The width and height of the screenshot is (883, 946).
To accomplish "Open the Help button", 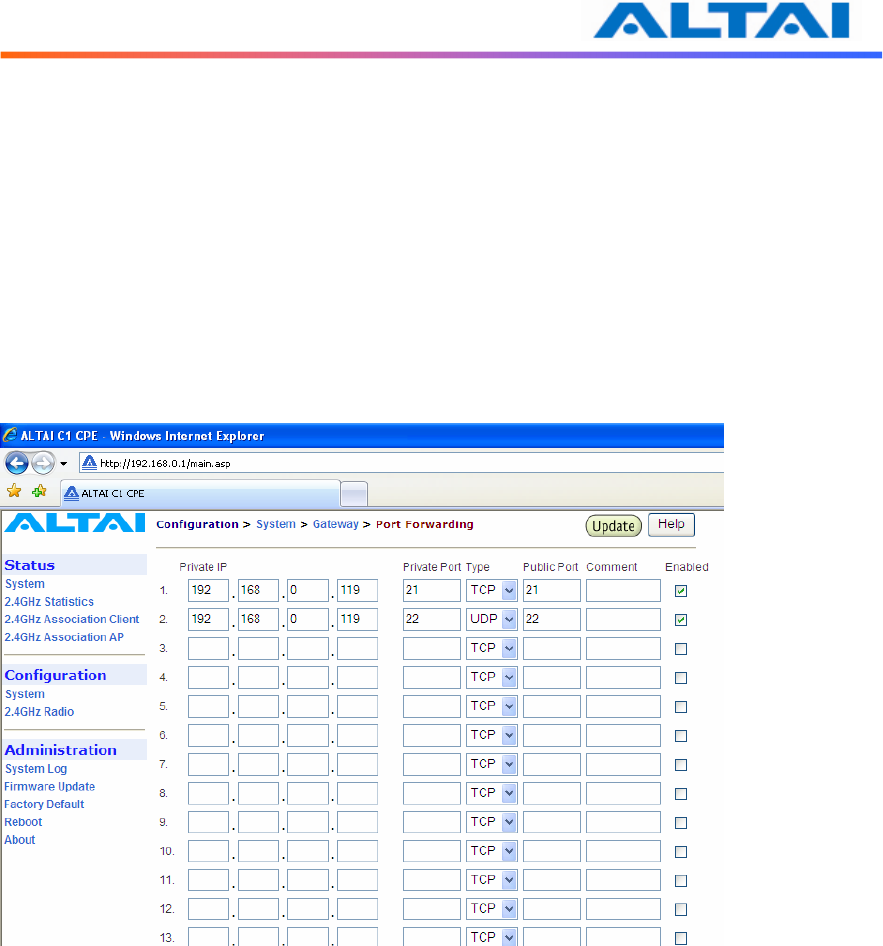I will pyautogui.click(x=671, y=524).
